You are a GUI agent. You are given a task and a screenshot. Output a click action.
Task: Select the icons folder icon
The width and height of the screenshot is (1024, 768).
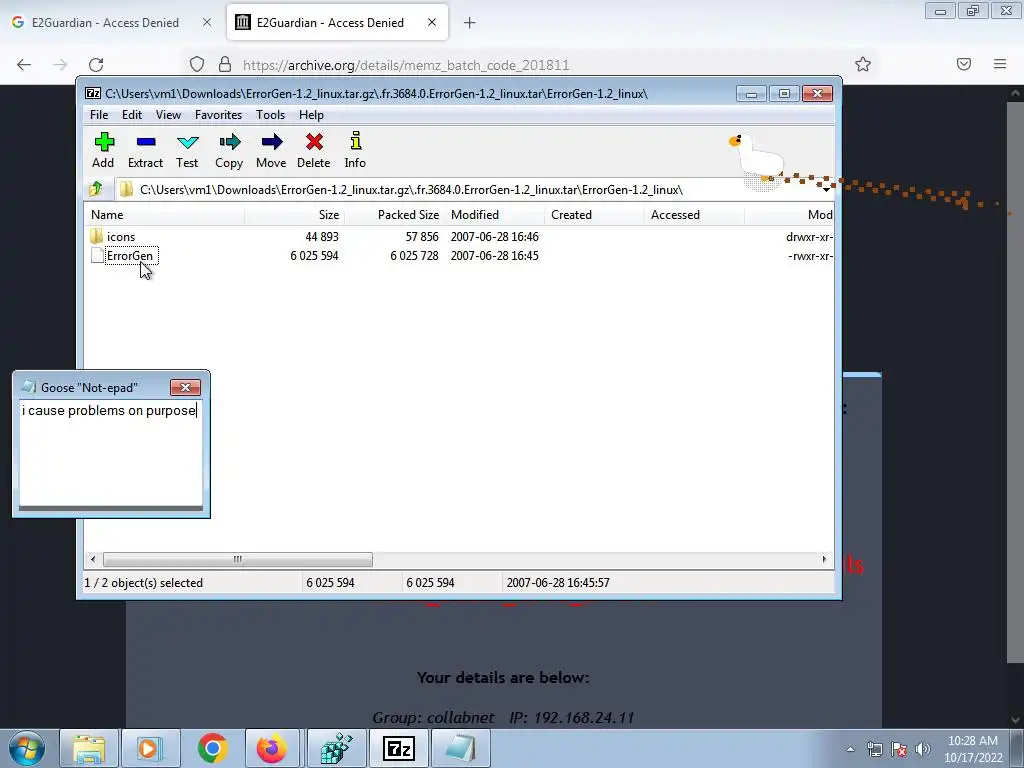(97, 236)
